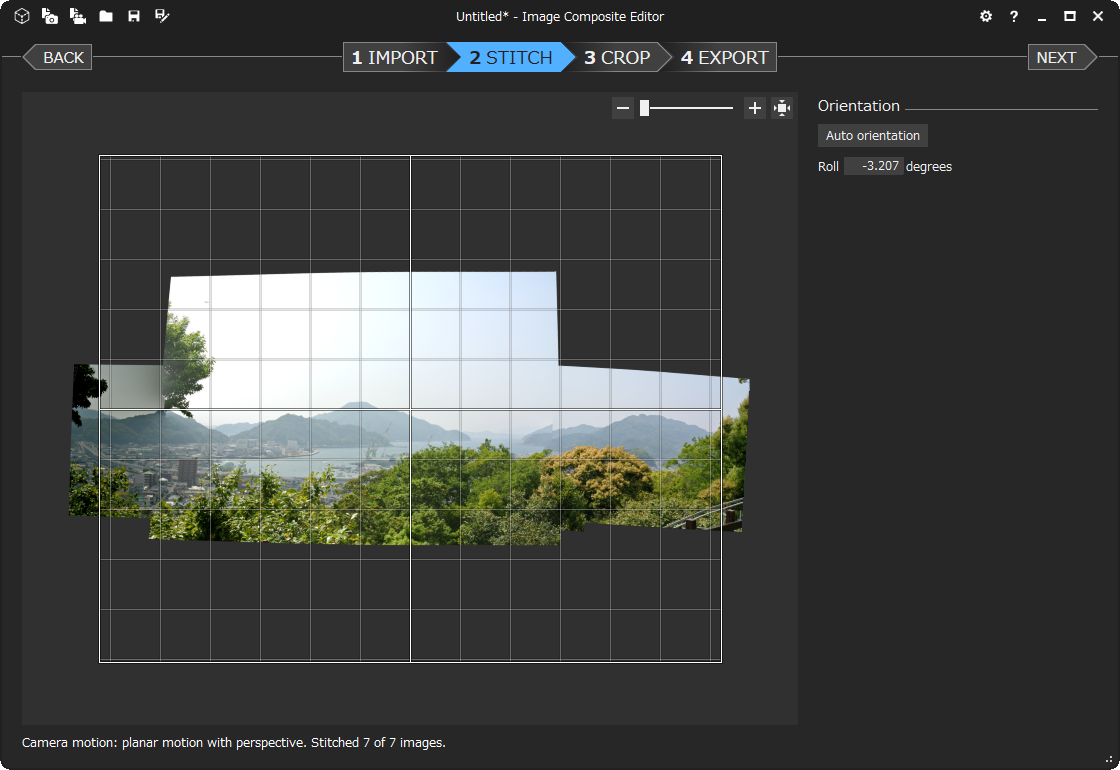Click the 'Orientation' section heading
This screenshot has width=1120, height=770.
[x=859, y=106]
